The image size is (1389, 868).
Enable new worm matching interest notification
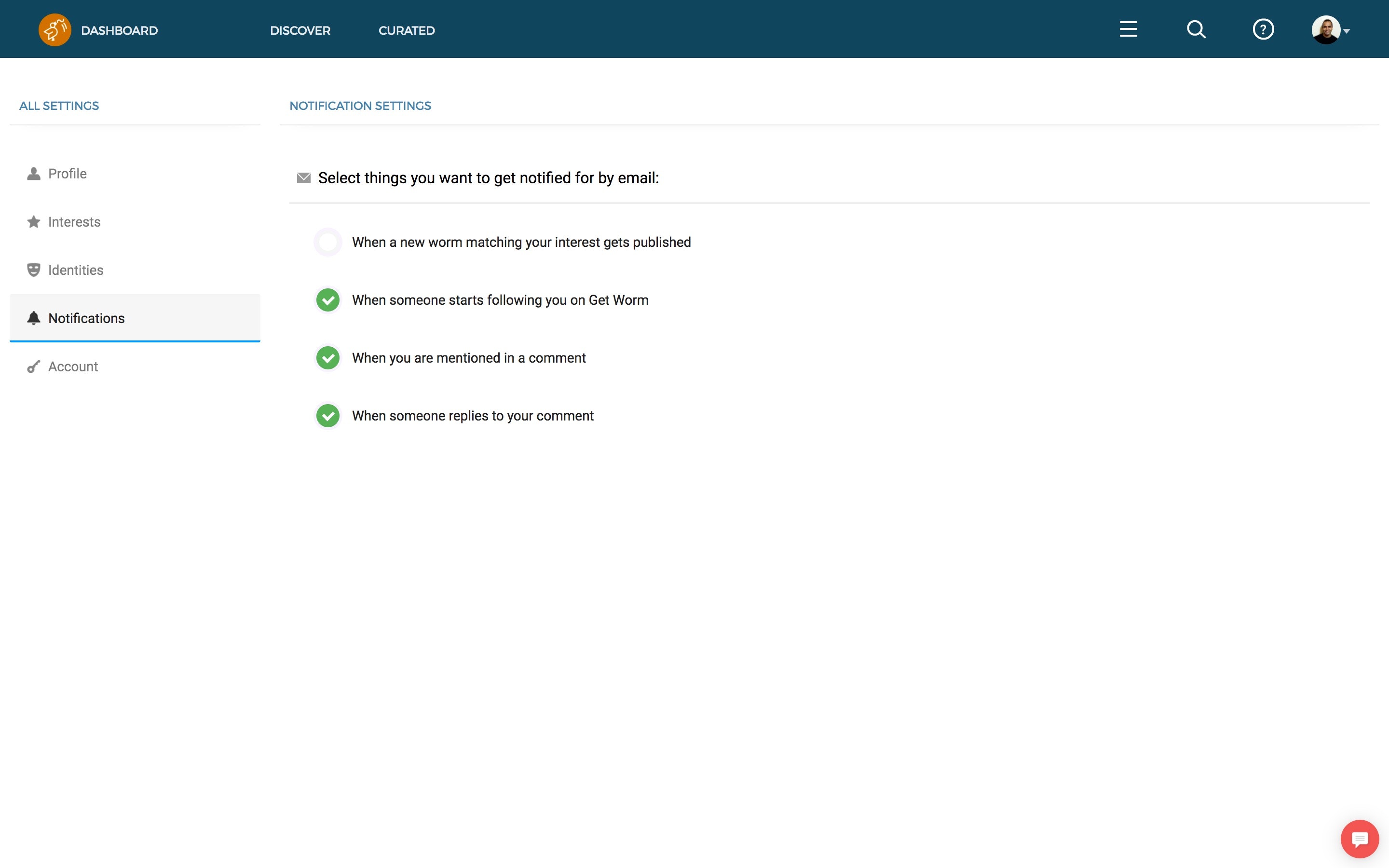[x=328, y=242]
